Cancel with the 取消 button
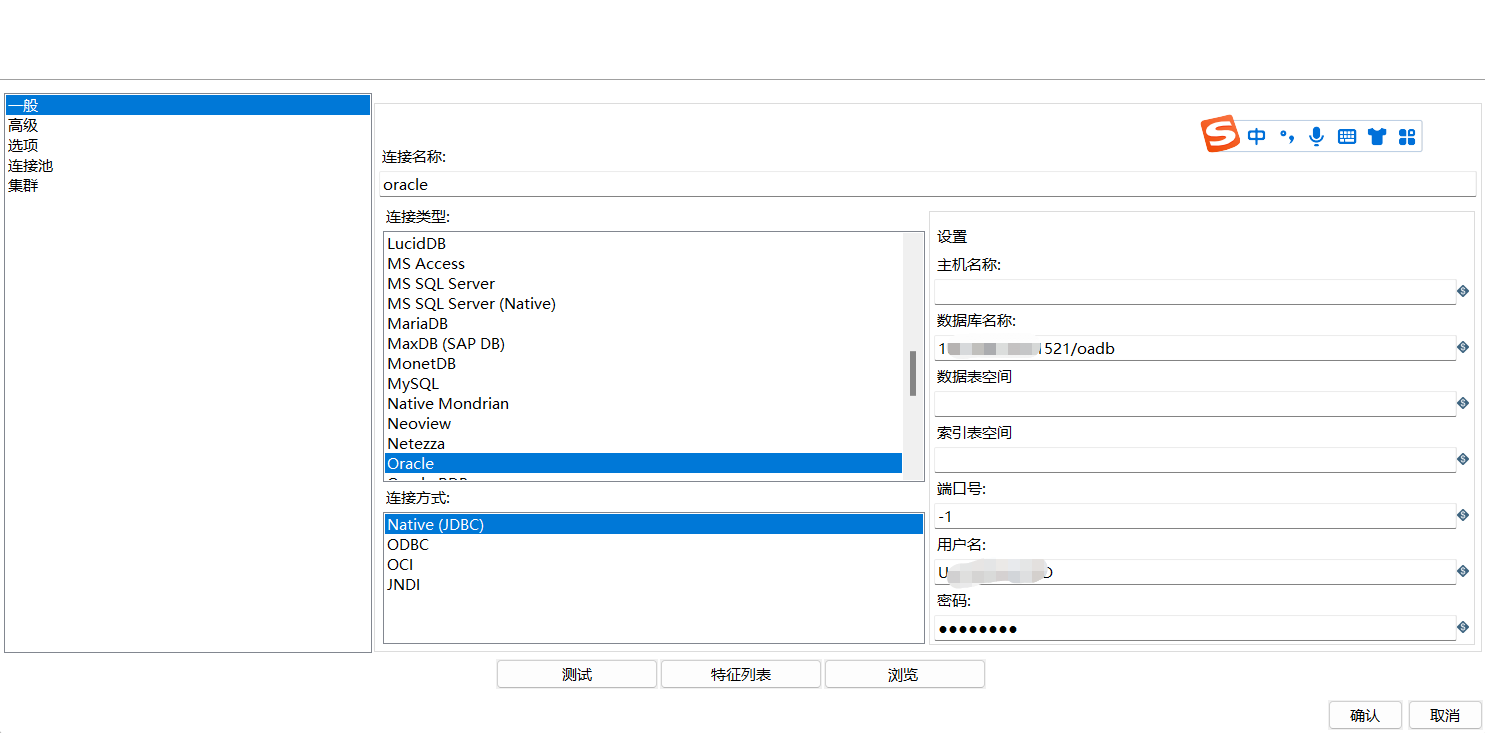Screen dimensions: 1485x733 pyautogui.click(x=1445, y=715)
